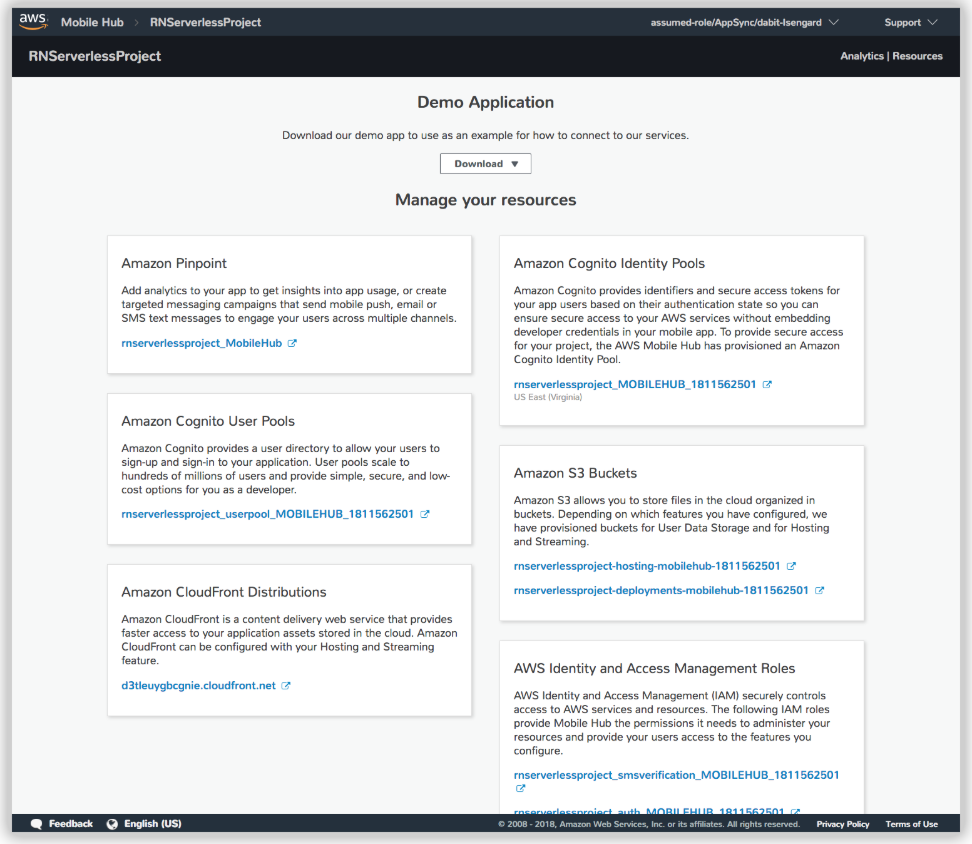Open rnserverlessproject_smsverification_MOBILEHUB_1811562501 role link
This screenshot has width=972, height=844.
point(676,775)
